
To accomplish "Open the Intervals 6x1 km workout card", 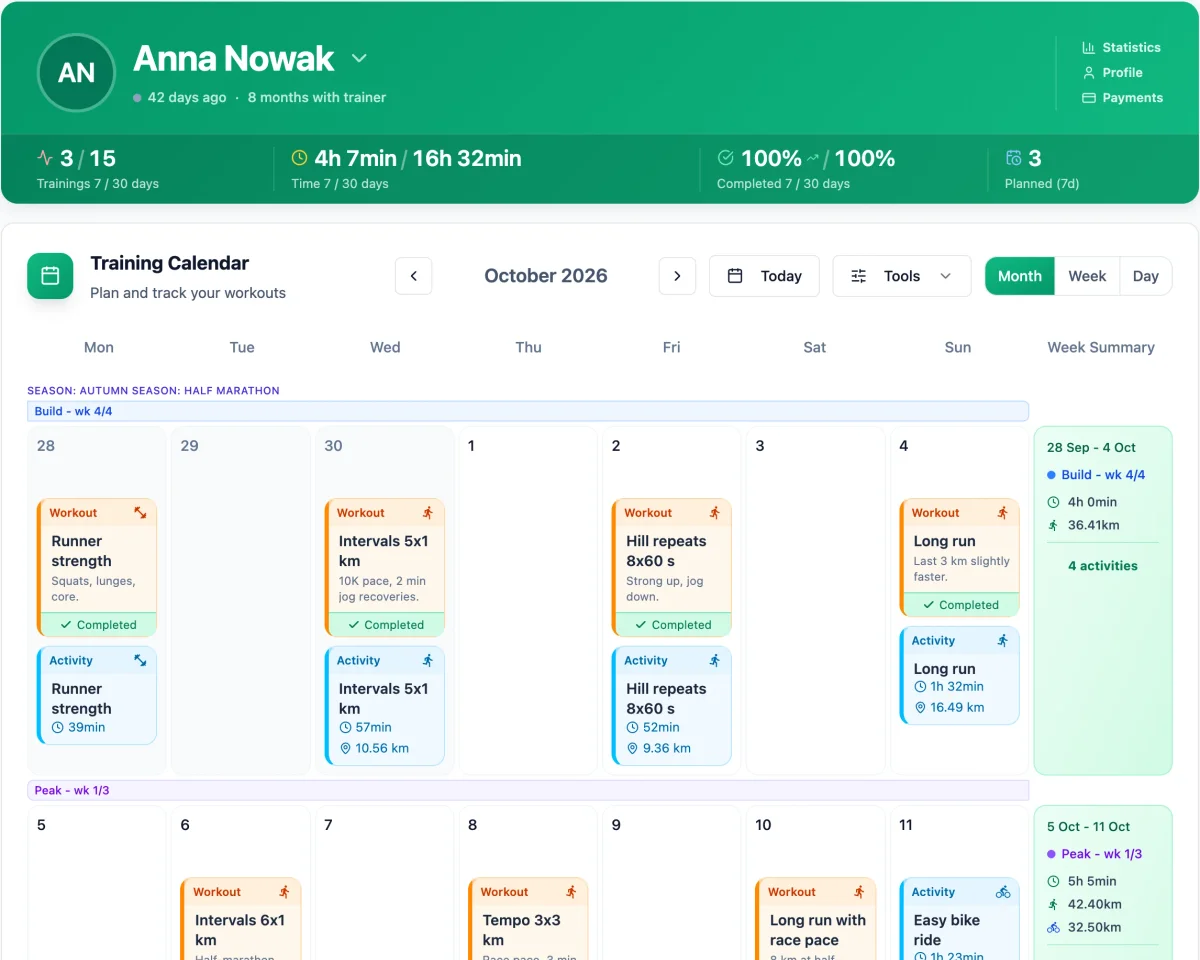I will point(241,919).
